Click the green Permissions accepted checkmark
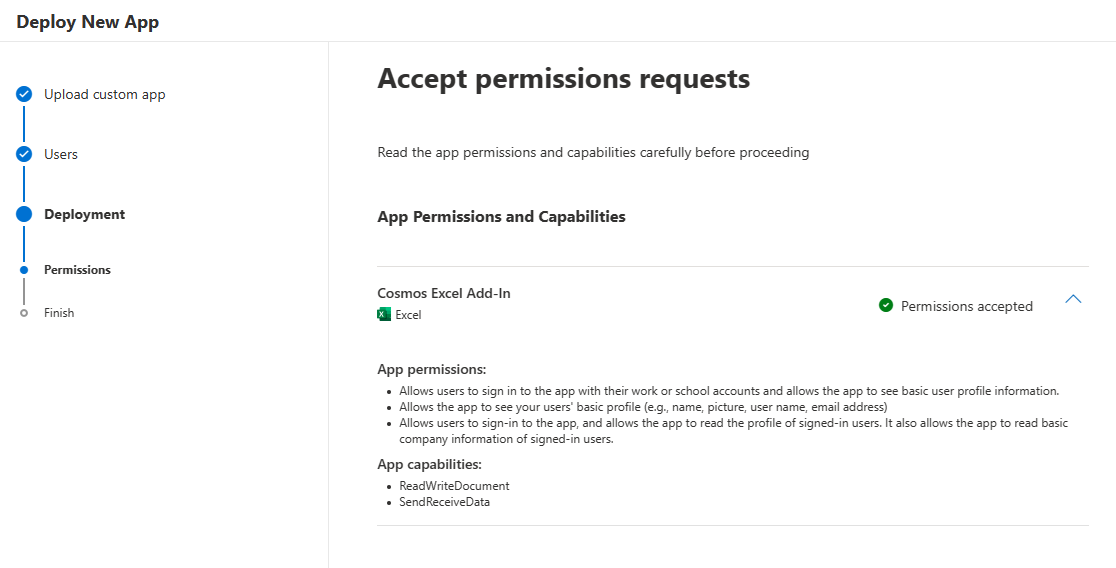This screenshot has width=1116, height=568. [885, 305]
